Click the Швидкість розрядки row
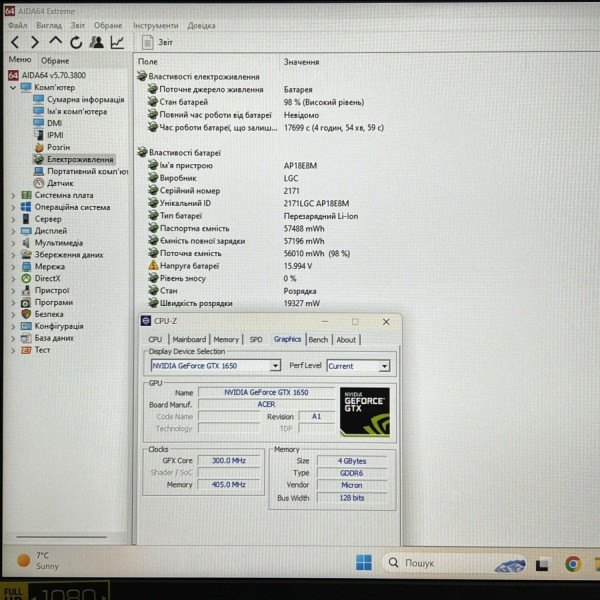 click(x=234, y=303)
